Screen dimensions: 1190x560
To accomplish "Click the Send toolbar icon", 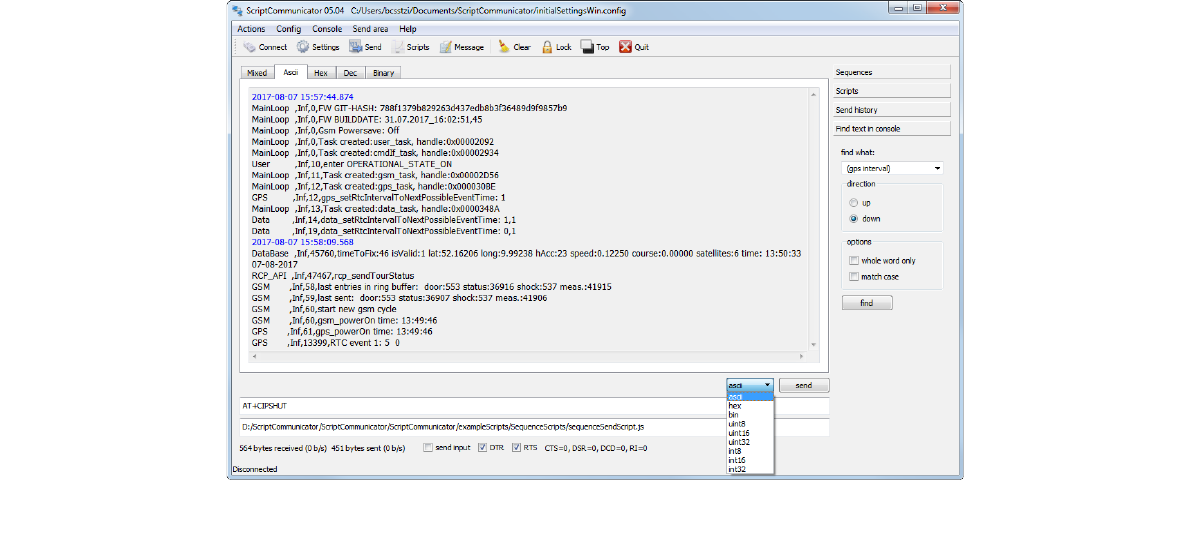I will tap(365, 47).
